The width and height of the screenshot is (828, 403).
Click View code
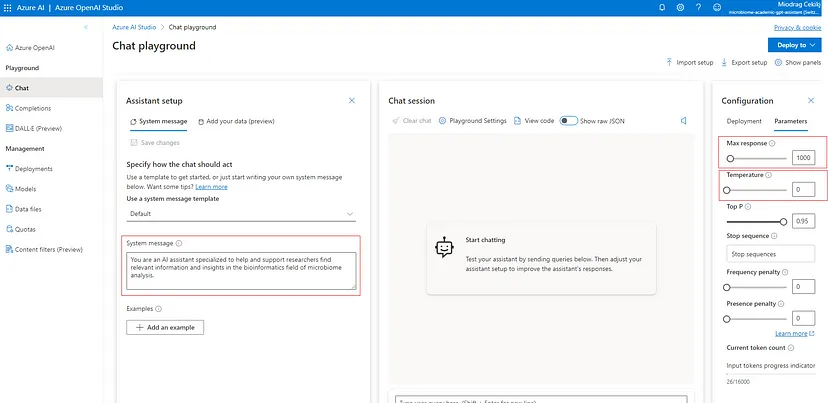point(534,121)
